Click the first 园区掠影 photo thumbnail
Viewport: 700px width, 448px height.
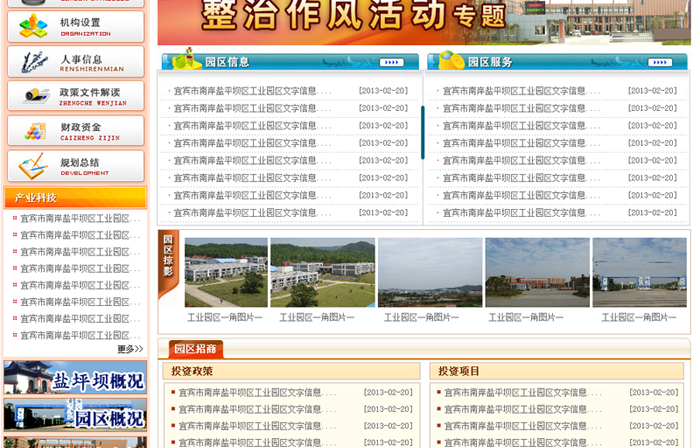tap(226, 272)
